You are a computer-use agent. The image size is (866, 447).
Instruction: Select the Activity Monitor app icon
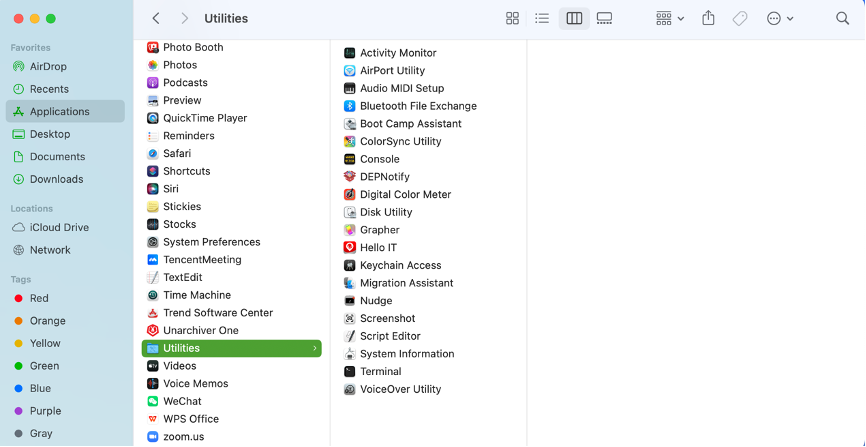coord(350,53)
